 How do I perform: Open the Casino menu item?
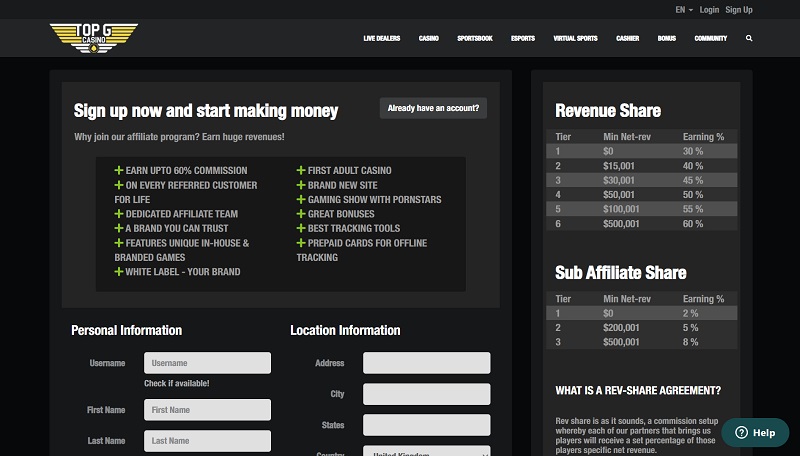click(x=429, y=38)
